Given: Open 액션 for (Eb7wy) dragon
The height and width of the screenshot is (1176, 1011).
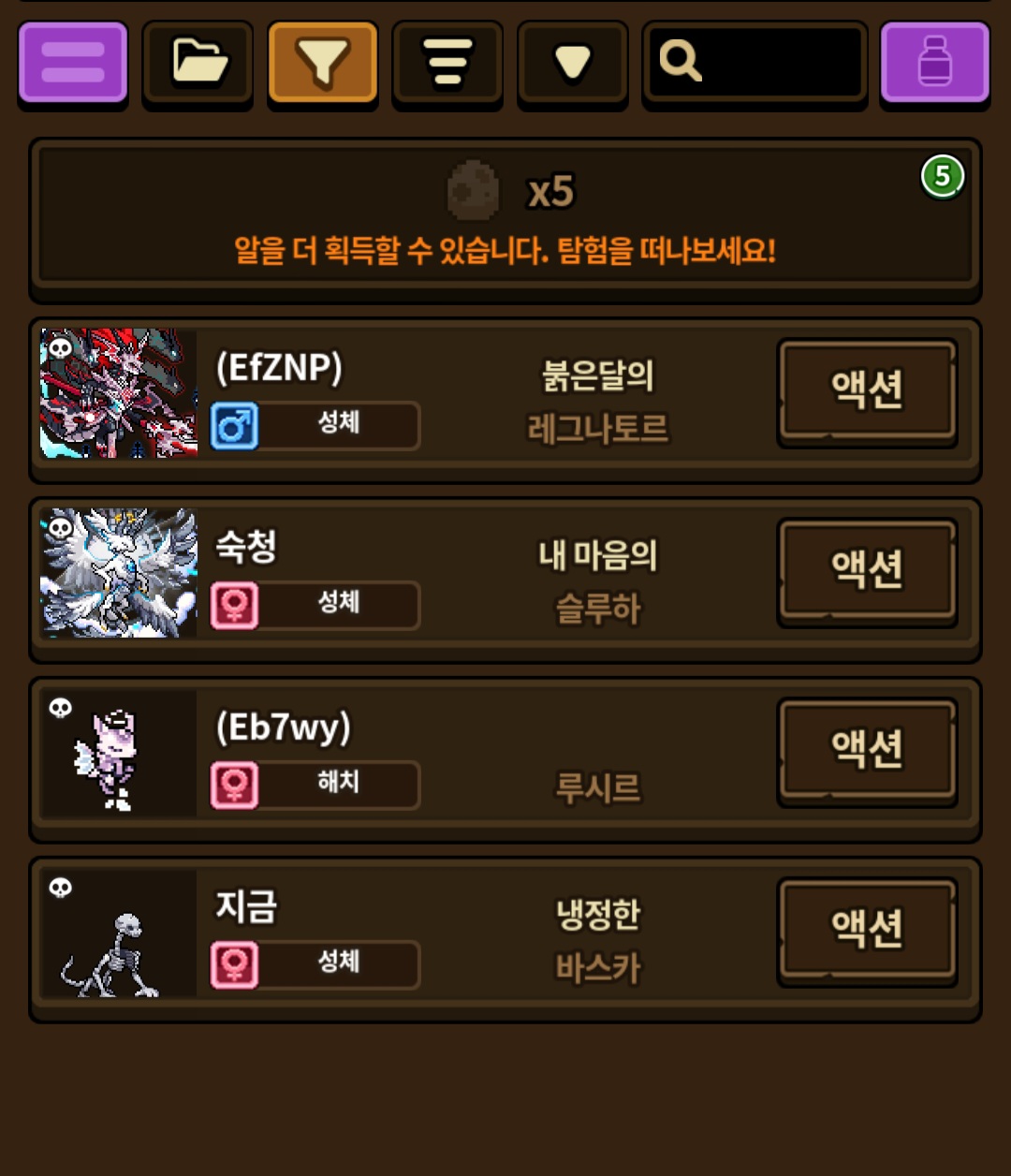Looking at the screenshot, I should [x=868, y=750].
